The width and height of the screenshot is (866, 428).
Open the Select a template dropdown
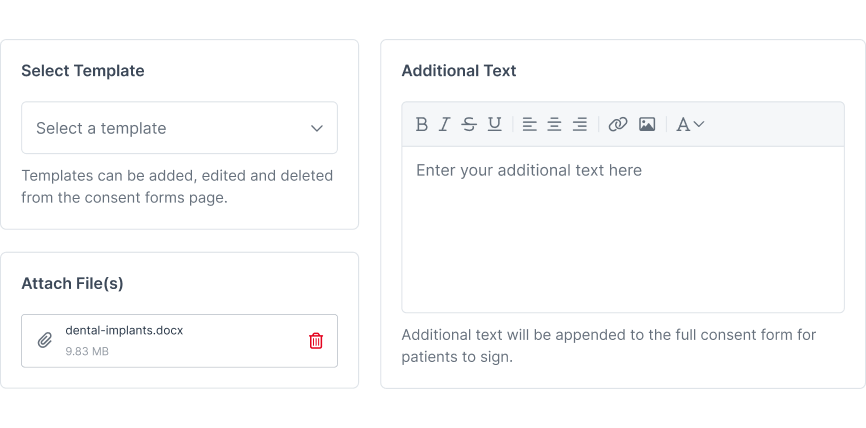click(179, 128)
